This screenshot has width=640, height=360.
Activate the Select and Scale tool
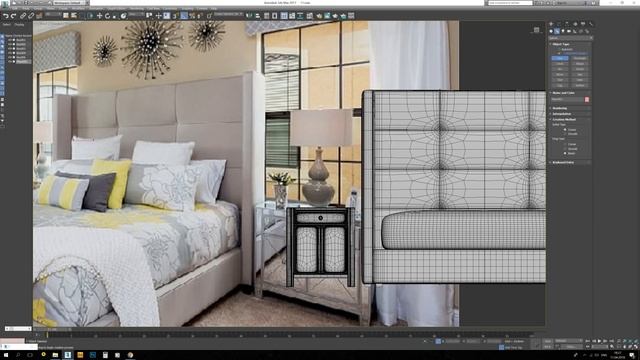(x=115, y=16)
